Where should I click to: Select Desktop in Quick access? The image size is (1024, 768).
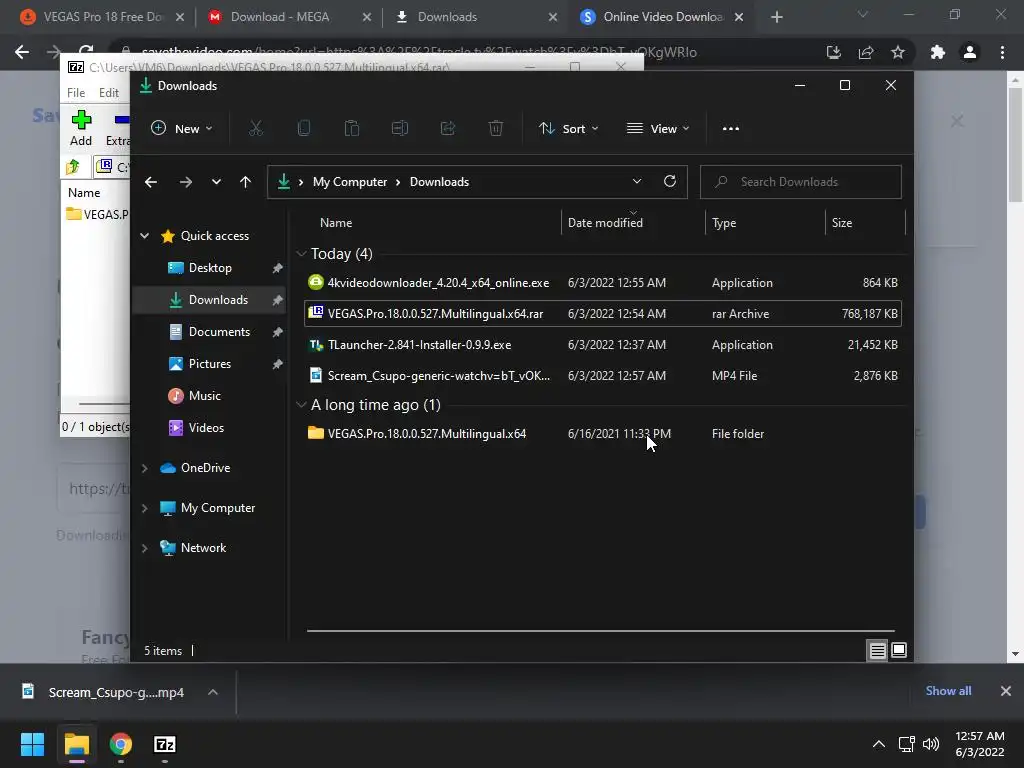click(x=210, y=268)
